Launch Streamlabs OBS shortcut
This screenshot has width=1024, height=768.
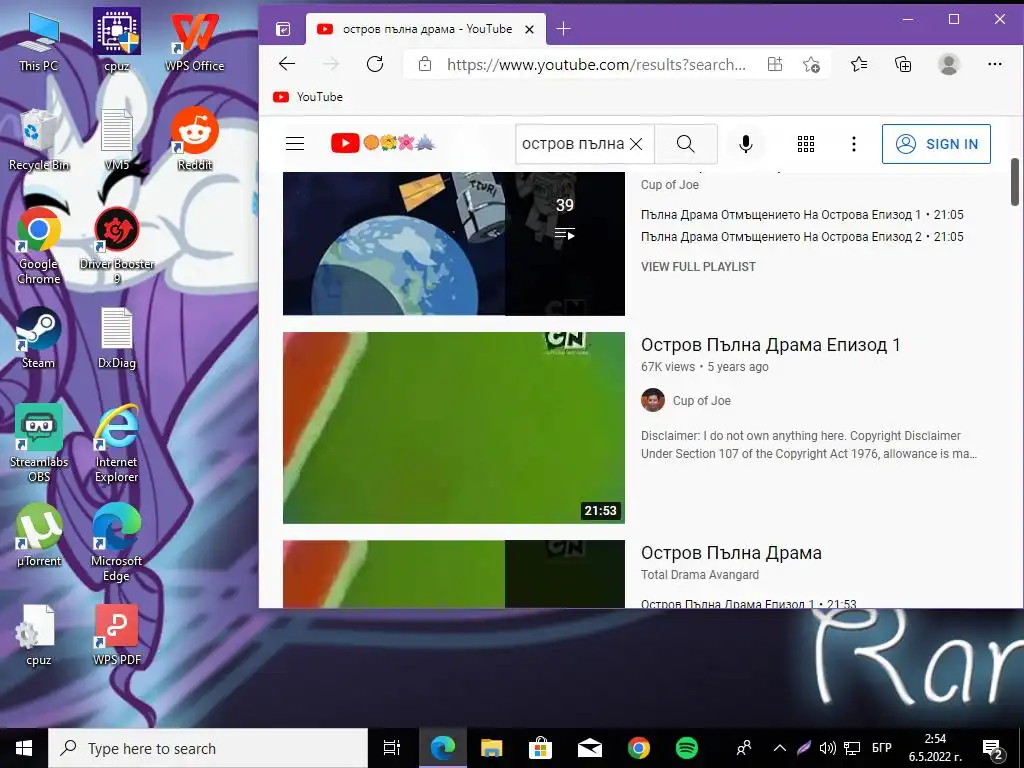(x=39, y=444)
